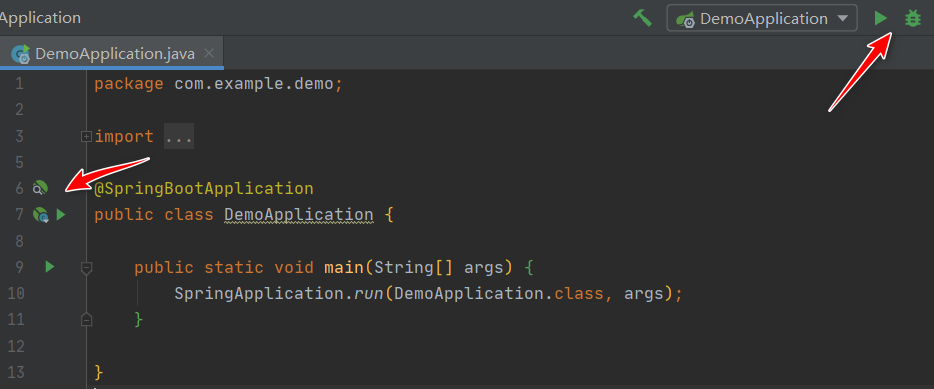Image resolution: width=934 pixels, height=389 pixels.
Task: Open the DemoApplication run configuration dropdown
Action: (762, 18)
